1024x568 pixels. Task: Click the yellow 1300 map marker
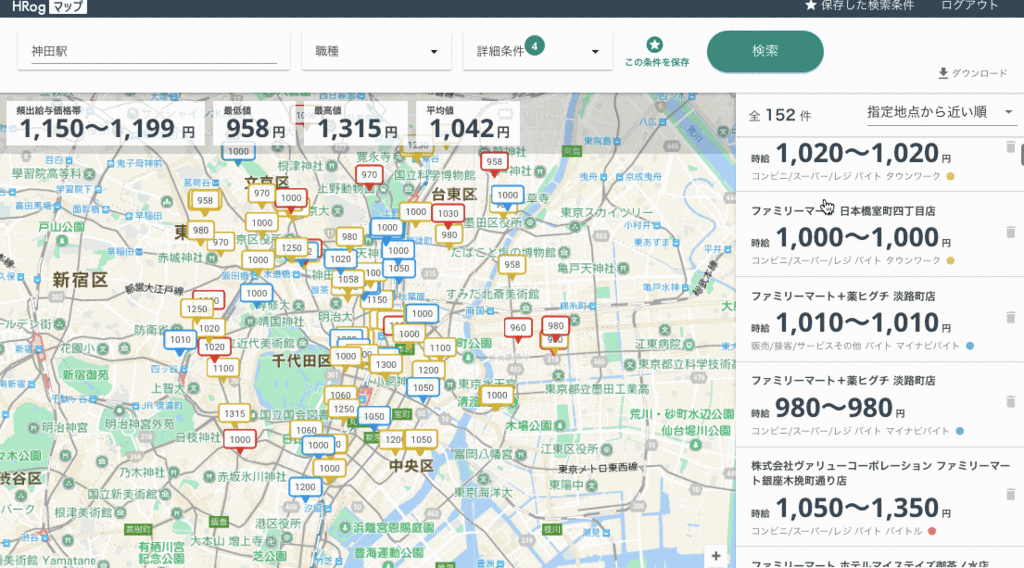point(386,365)
